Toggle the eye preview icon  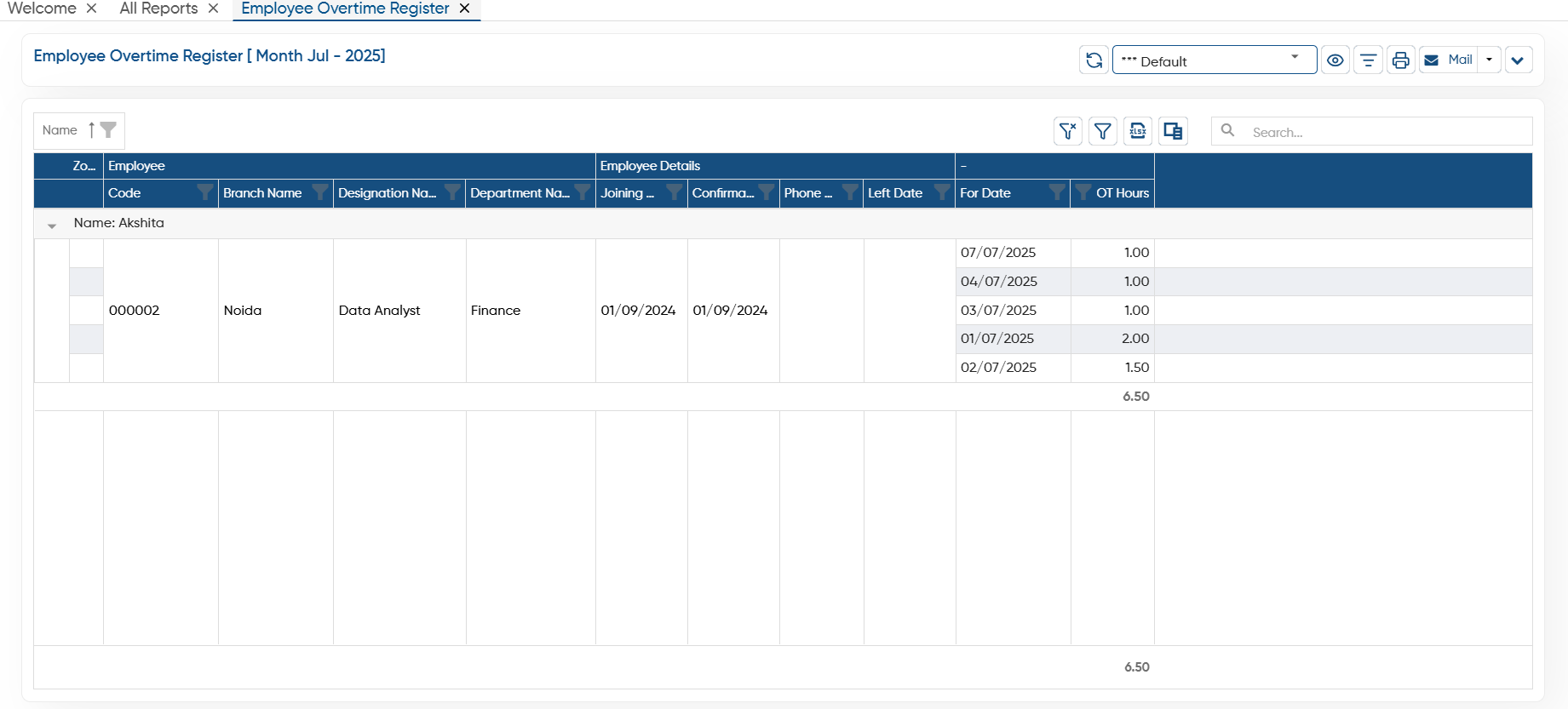(x=1335, y=60)
